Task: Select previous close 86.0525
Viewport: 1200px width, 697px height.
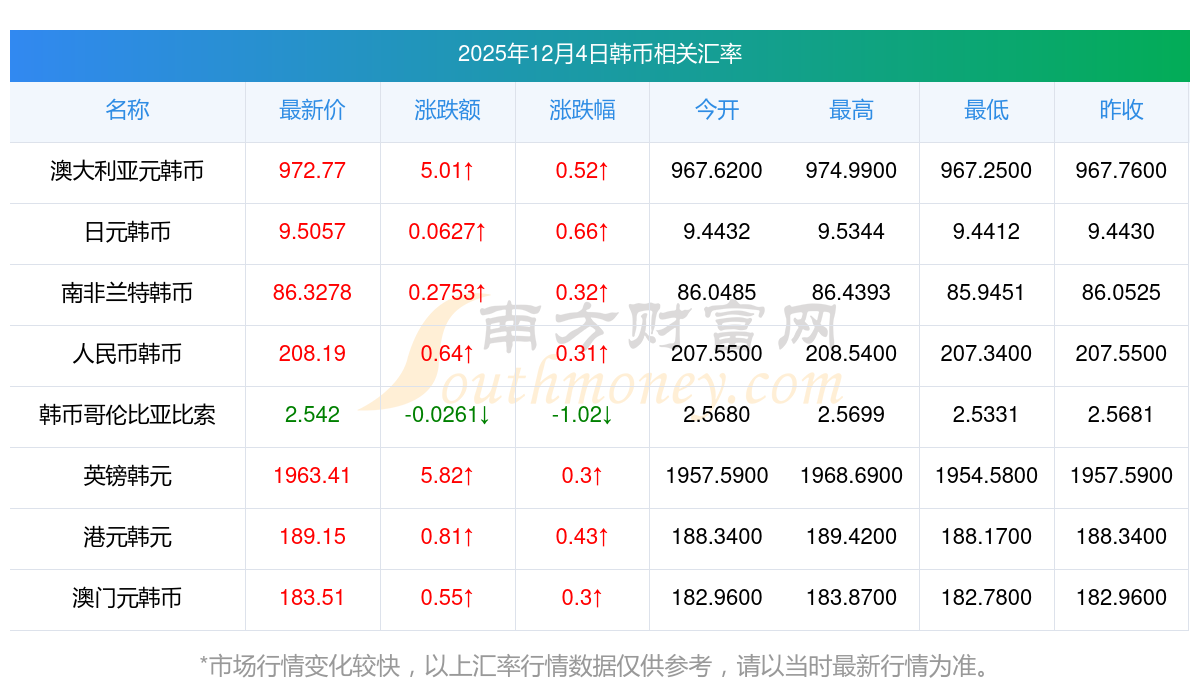Action: (1121, 293)
